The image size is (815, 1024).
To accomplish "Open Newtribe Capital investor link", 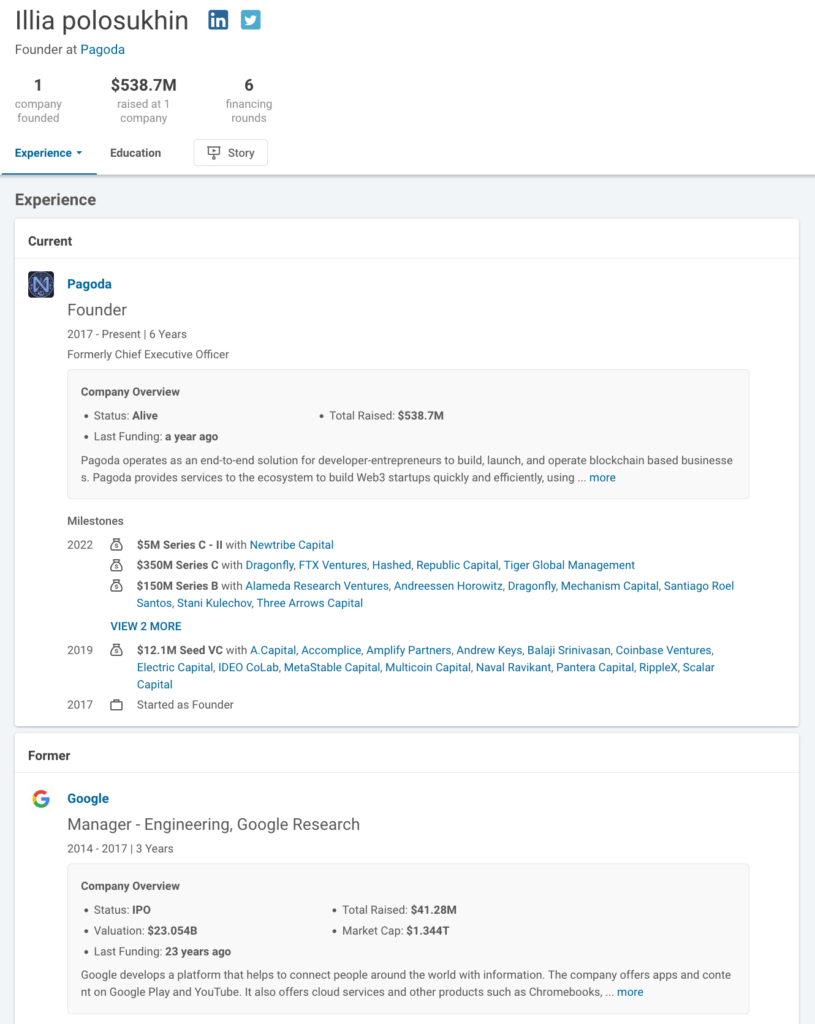I will tap(291, 545).
